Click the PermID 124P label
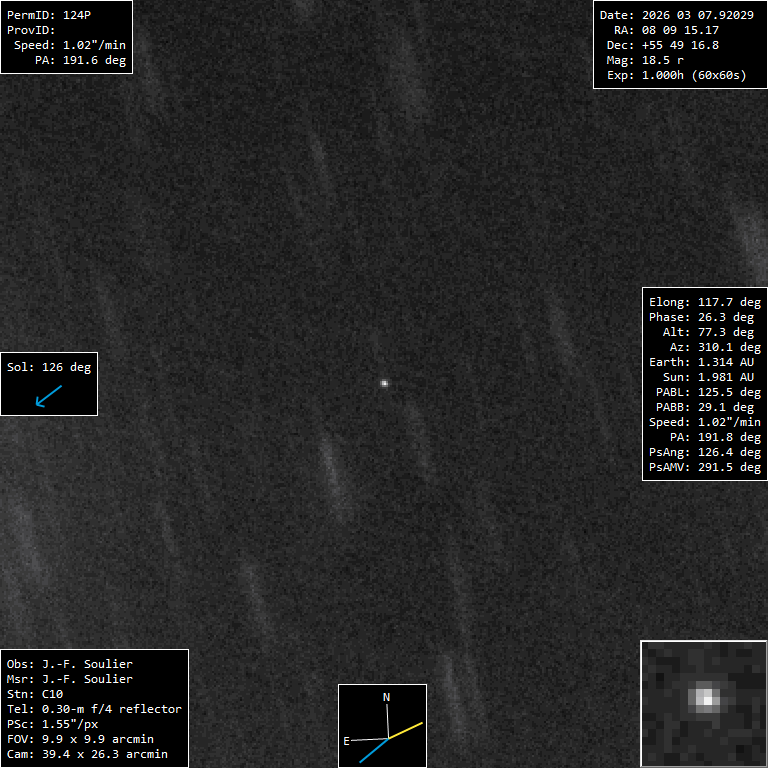The height and width of the screenshot is (768, 768). click(51, 15)
